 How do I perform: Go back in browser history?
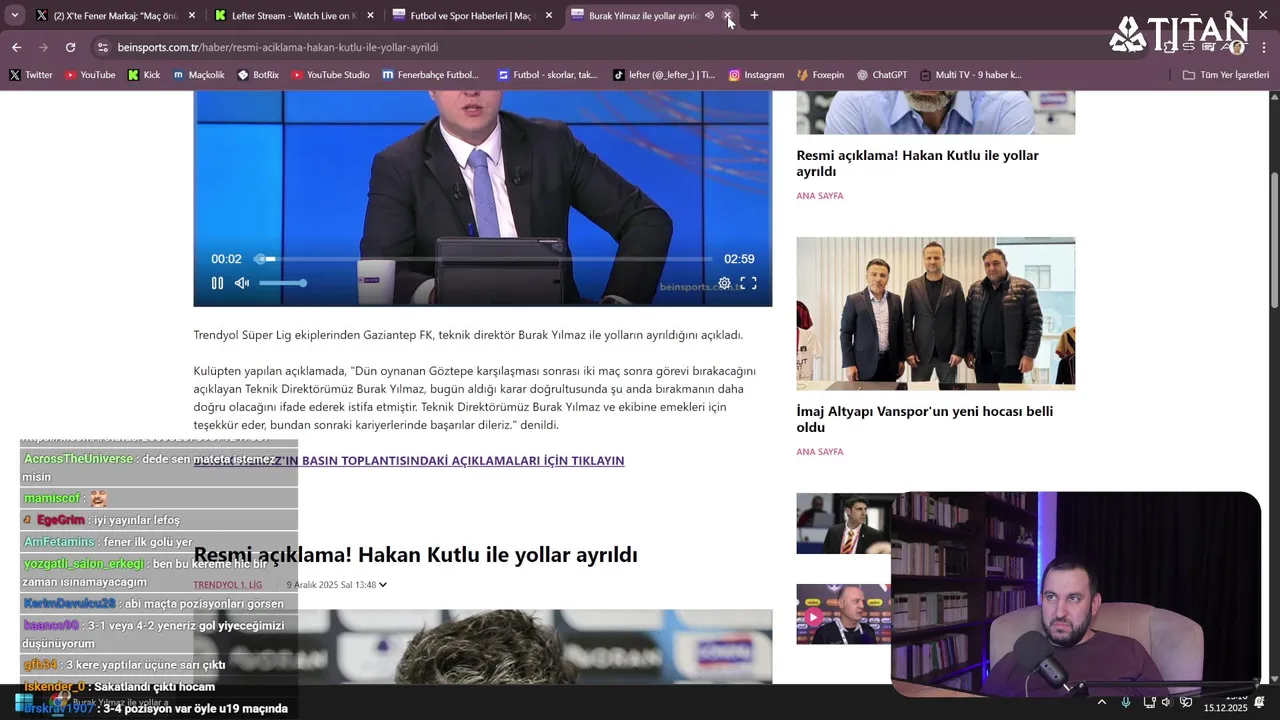16,47
